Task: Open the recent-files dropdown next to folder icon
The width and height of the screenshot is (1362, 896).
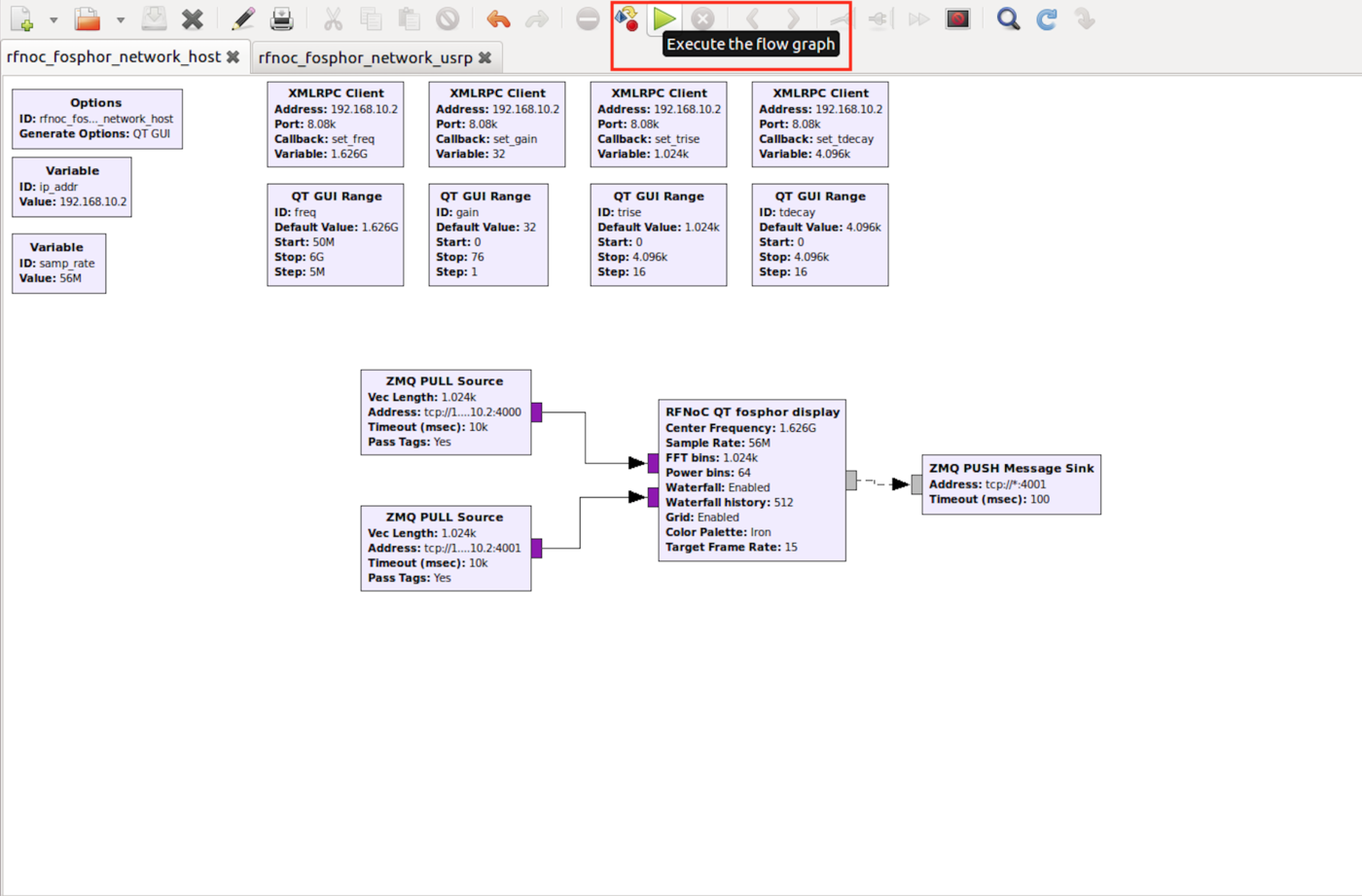Action: [121, 18]
